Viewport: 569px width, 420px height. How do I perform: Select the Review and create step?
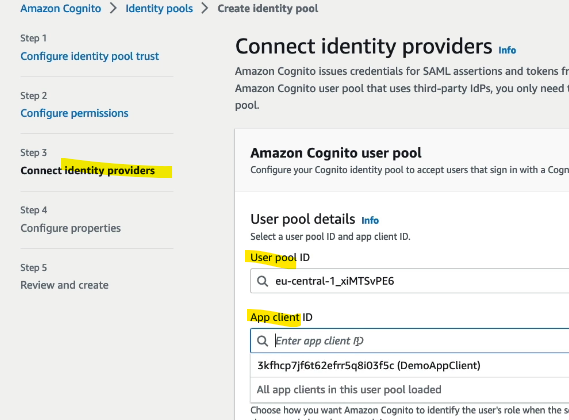click(x=64, y=285)
